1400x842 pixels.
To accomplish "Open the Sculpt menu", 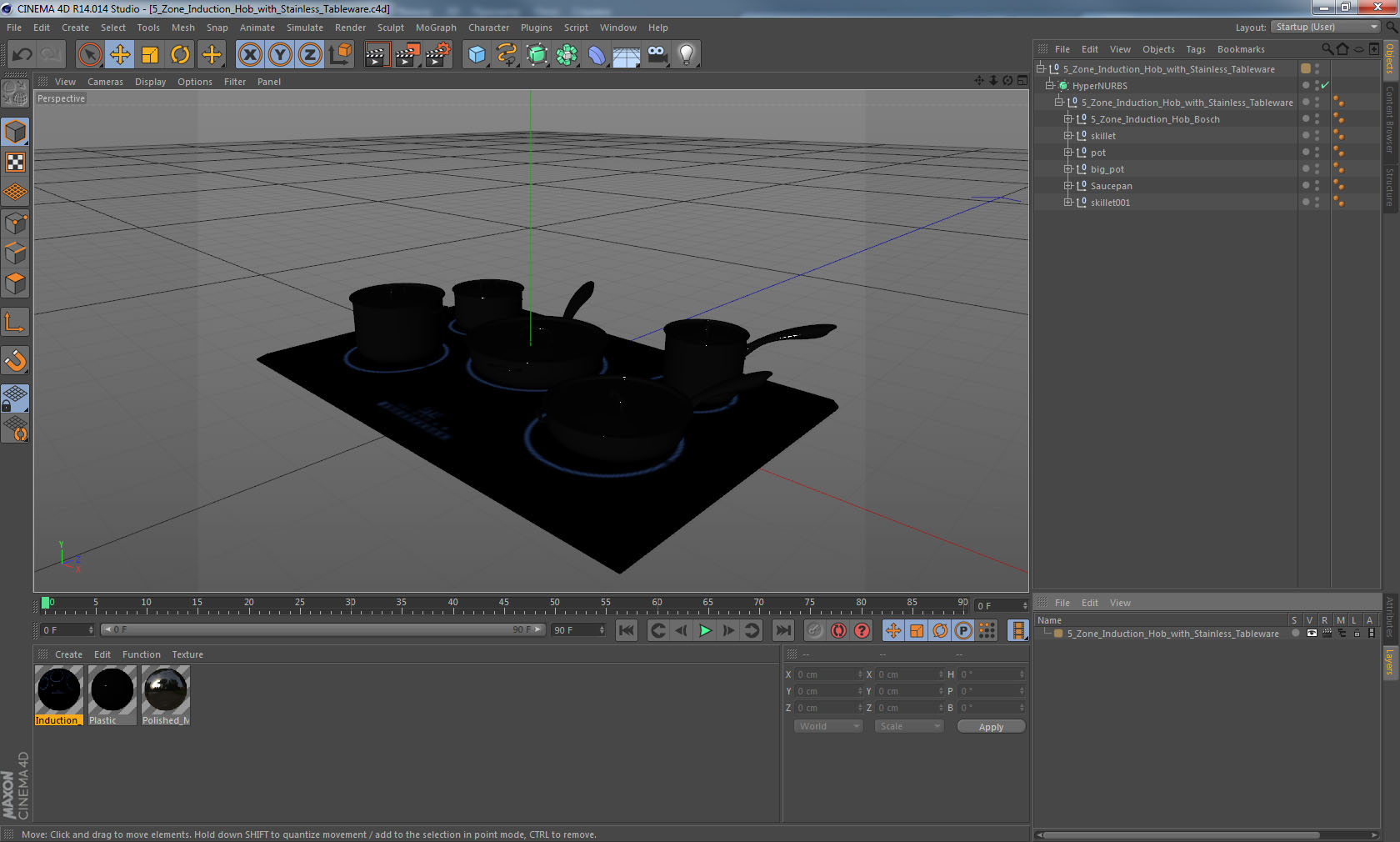I will 390,28.
